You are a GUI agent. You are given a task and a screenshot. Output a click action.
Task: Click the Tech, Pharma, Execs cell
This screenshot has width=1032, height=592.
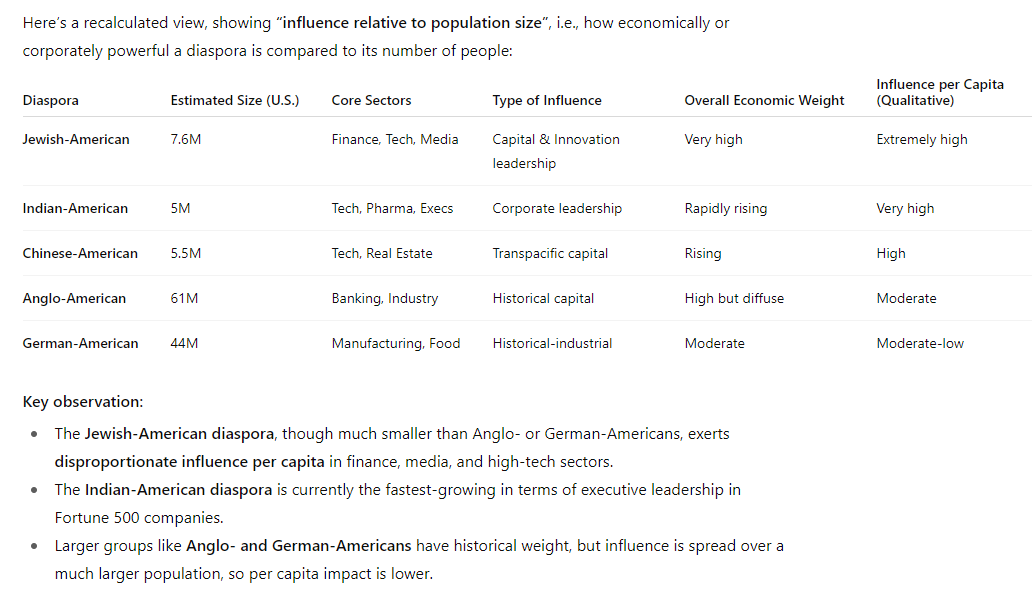coord(392,209)
